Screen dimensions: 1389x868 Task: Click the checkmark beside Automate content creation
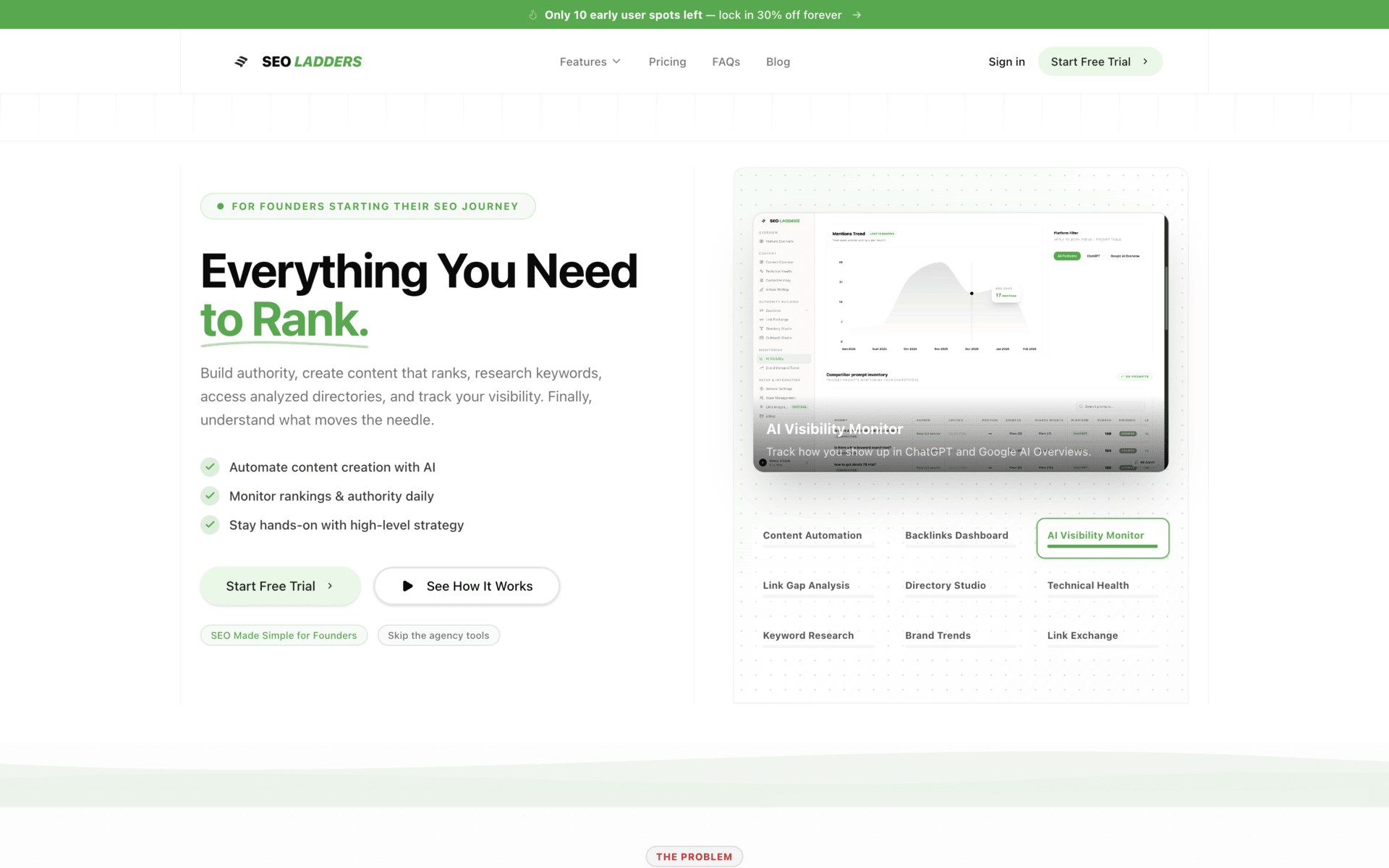[210, 467]
